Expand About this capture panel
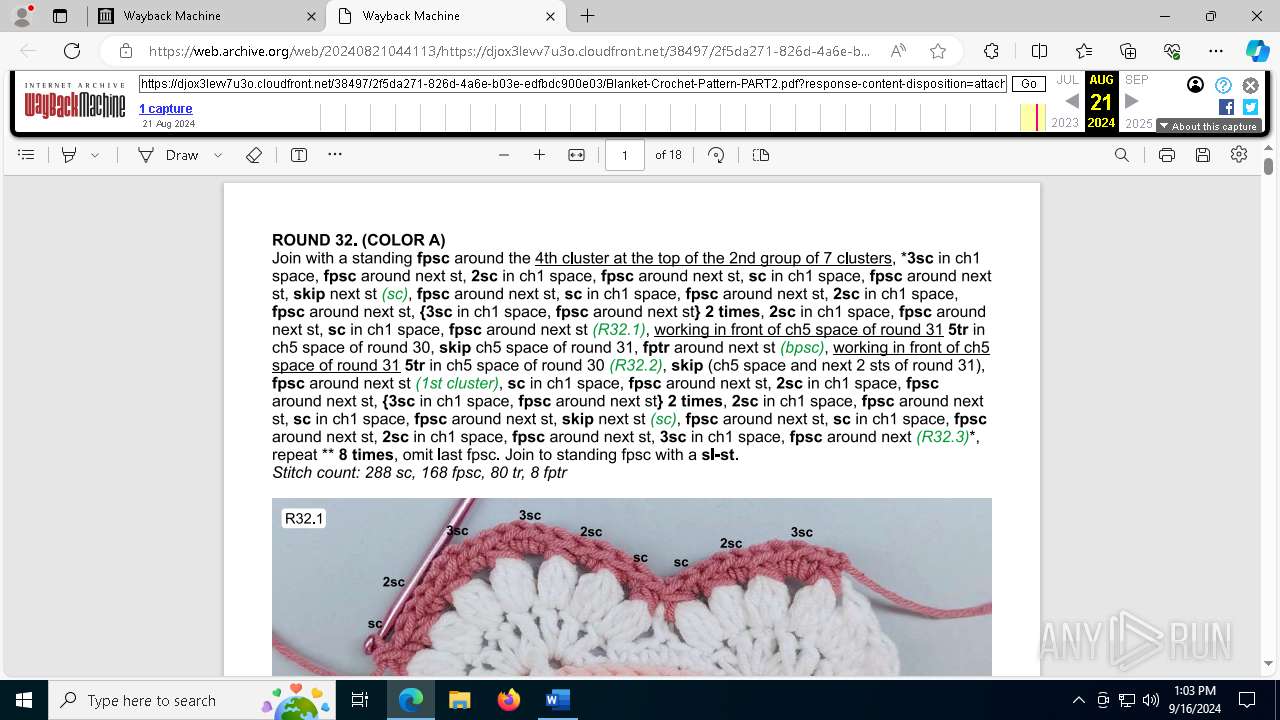The width and height of the screenshot is (1280, 720). click(1208, 126)
